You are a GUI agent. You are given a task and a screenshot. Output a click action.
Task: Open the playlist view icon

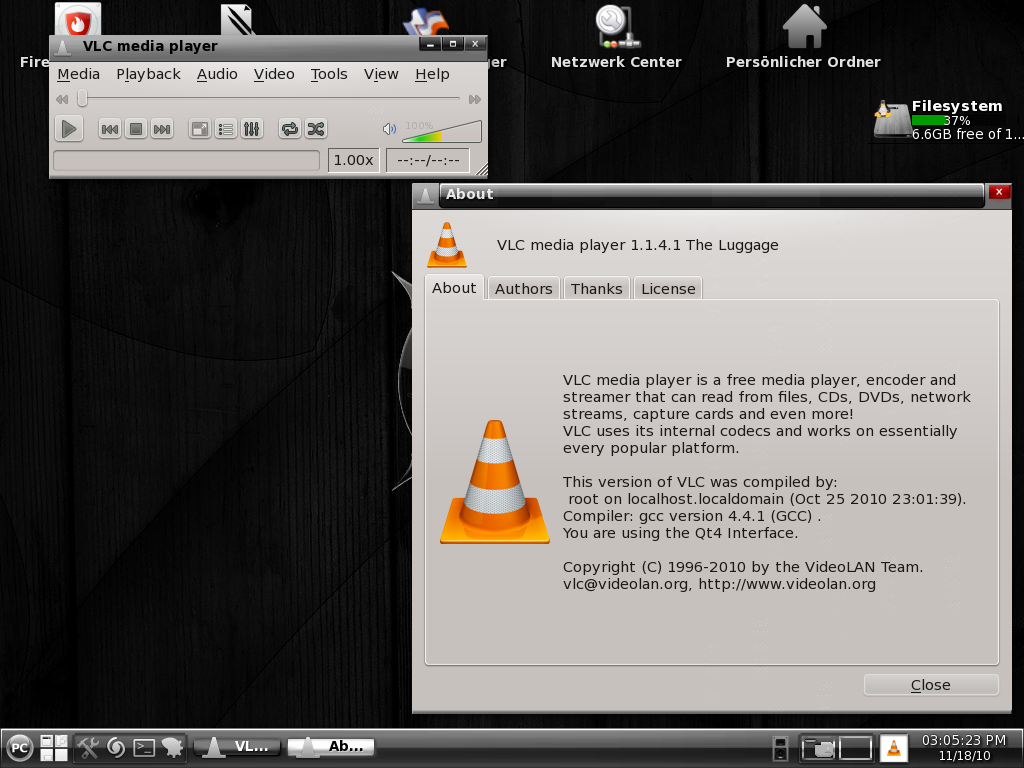coord(226,128)
